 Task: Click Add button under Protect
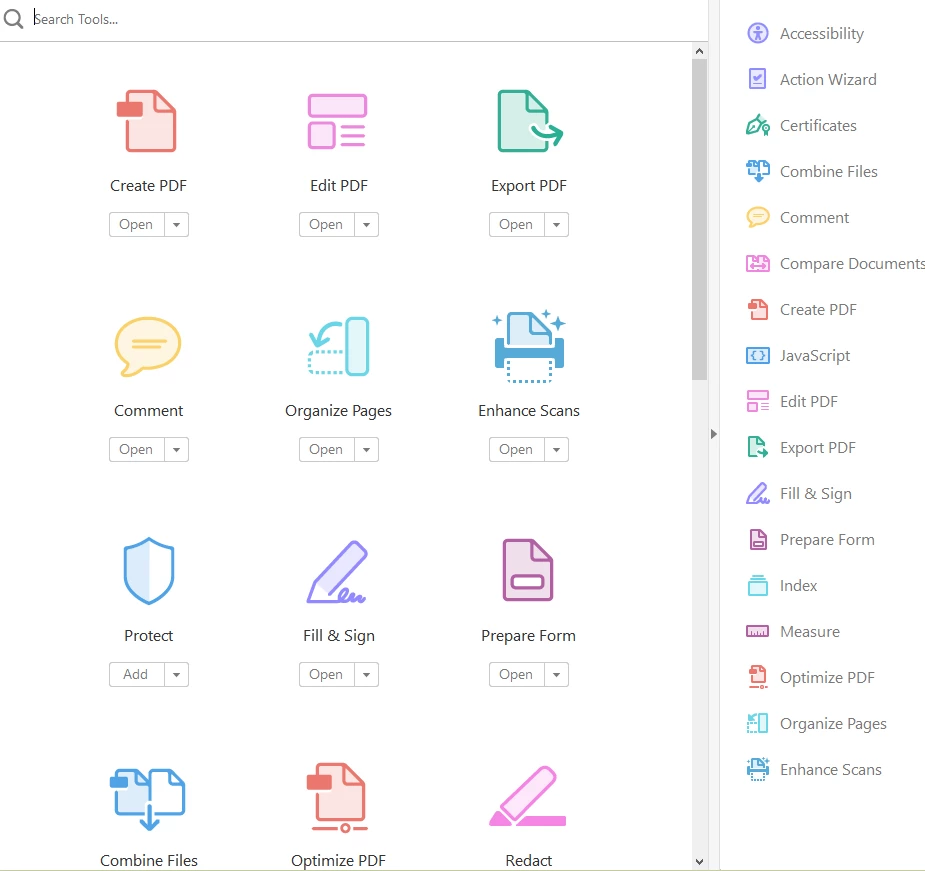136,674
